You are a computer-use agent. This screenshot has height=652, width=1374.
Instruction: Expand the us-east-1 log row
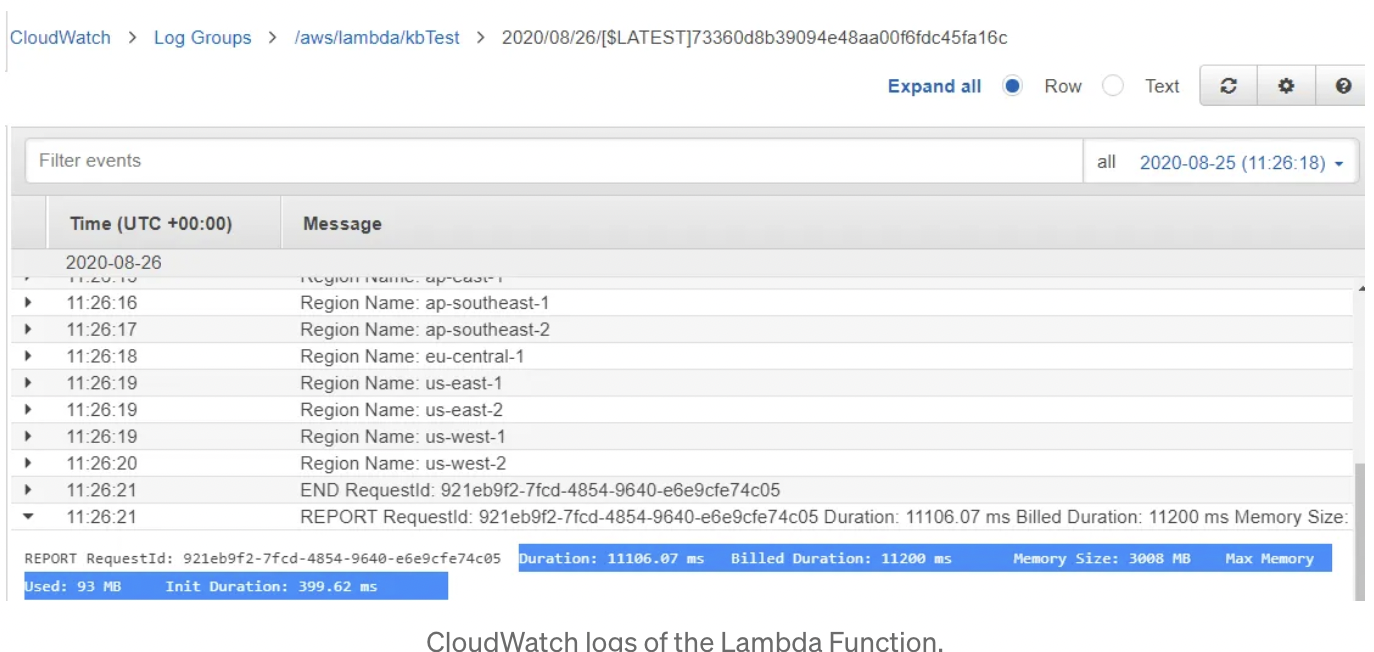click(28, 383)
